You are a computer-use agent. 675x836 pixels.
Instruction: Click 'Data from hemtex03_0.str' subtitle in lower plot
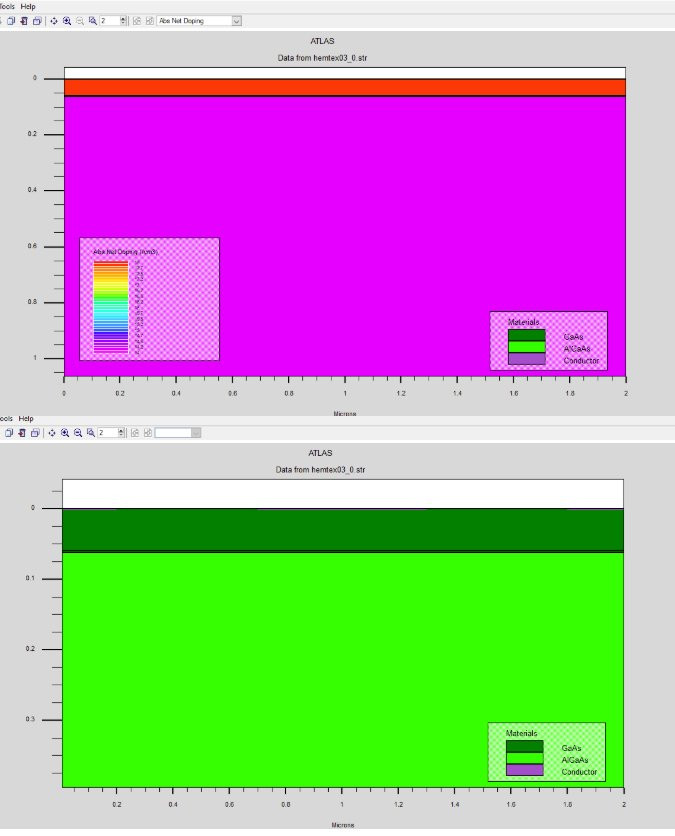(320, 470)
